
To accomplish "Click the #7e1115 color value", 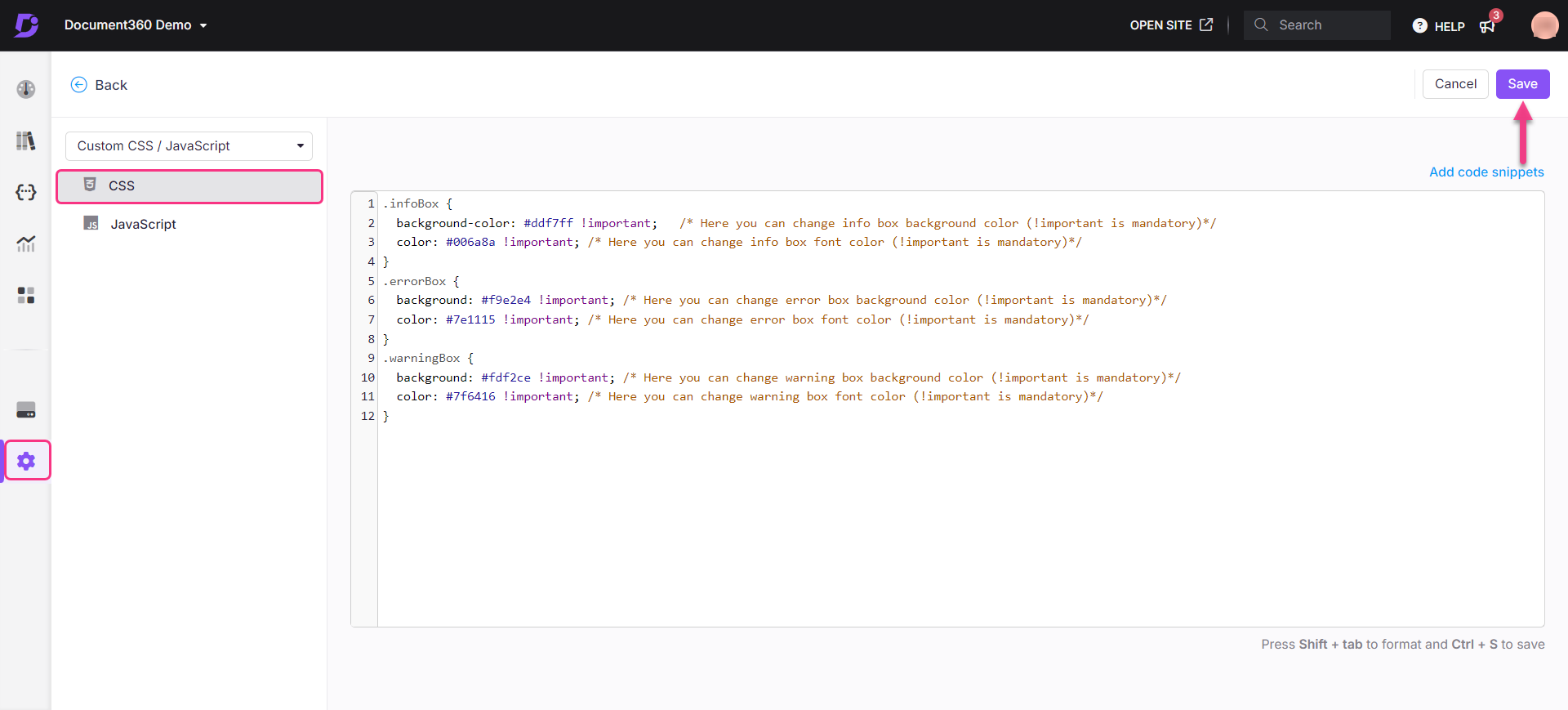I will (x=470, y=319).
